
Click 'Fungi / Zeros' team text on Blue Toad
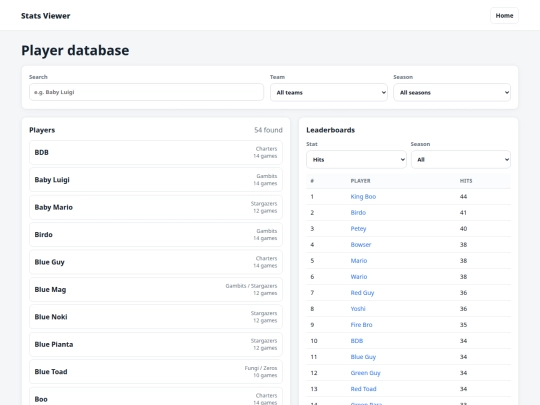click(261, 368)
